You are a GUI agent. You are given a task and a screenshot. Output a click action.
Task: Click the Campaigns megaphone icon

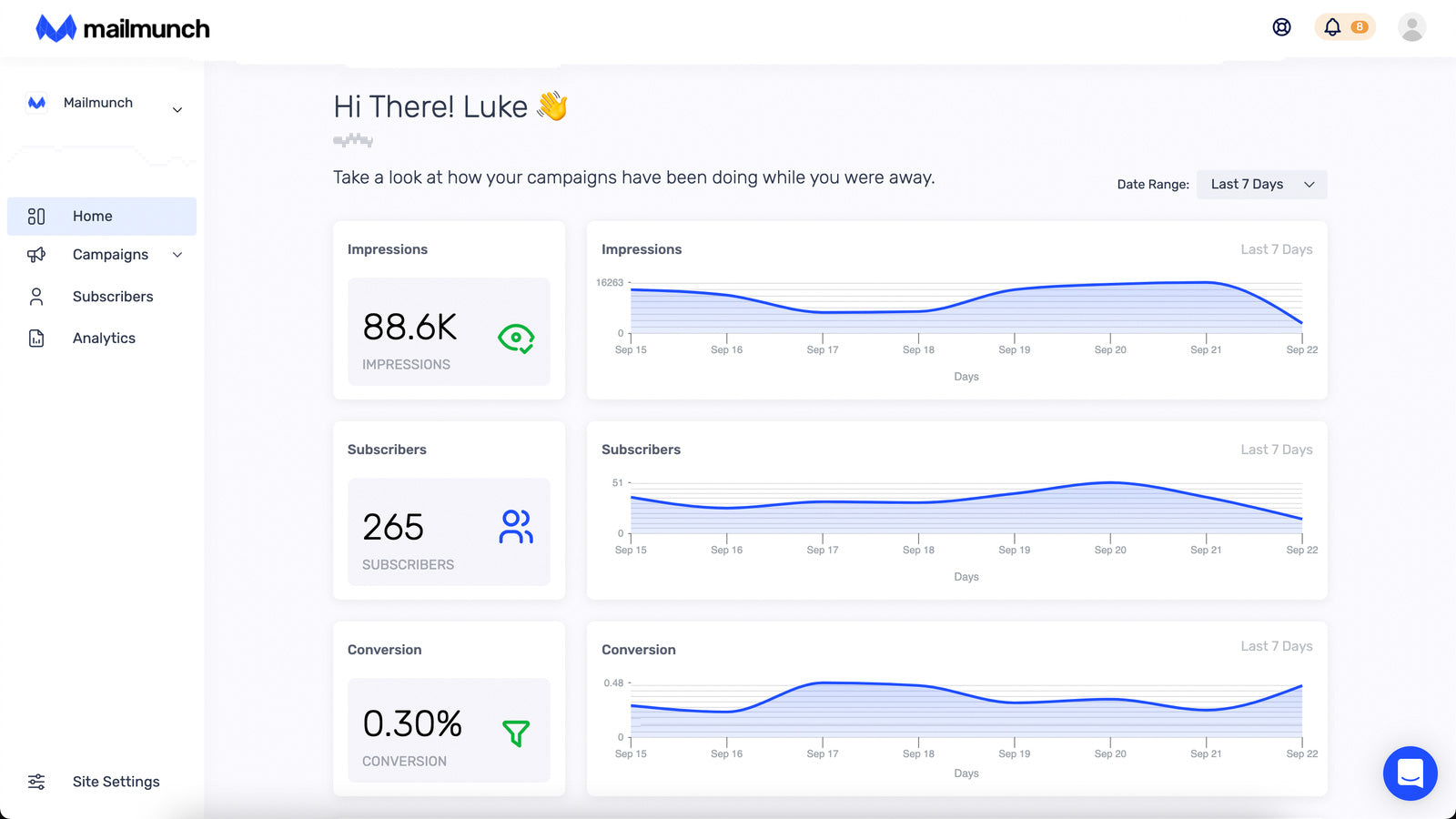pyautogui.click(x=36, y=255)
